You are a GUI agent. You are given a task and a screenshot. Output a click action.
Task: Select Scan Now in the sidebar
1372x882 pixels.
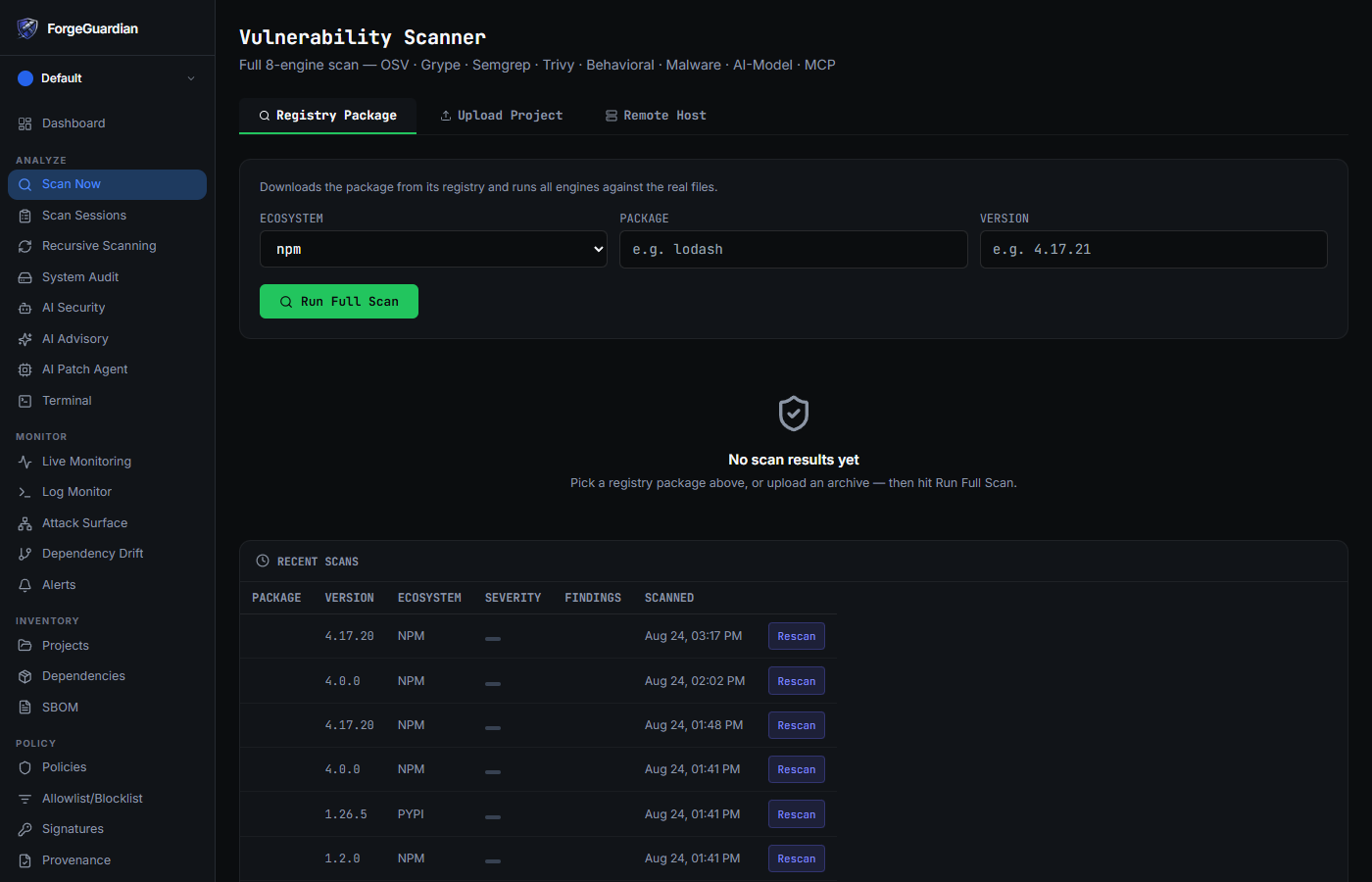click(107, 184)
